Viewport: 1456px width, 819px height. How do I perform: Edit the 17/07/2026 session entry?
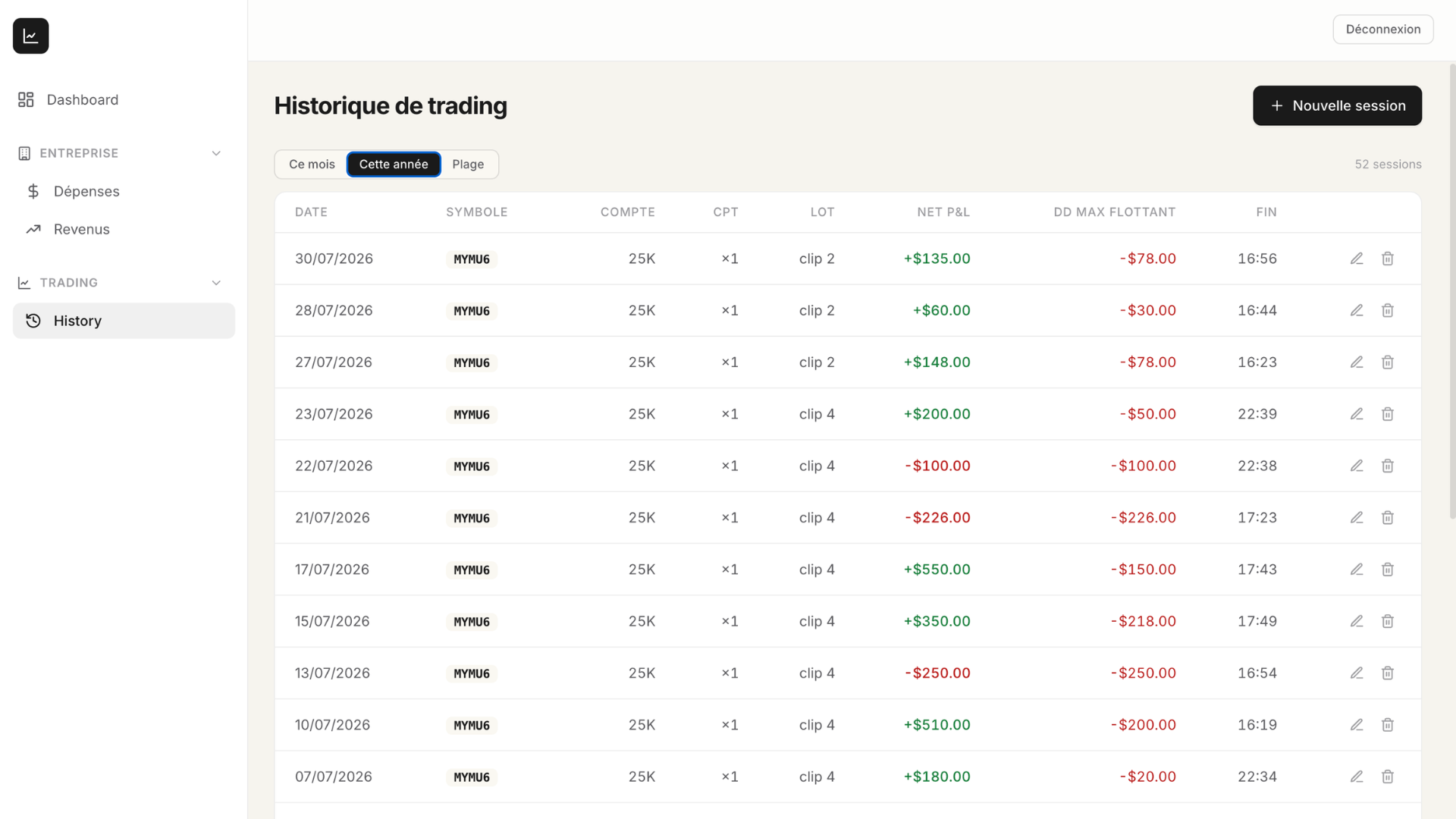[x=1357, y=570]
